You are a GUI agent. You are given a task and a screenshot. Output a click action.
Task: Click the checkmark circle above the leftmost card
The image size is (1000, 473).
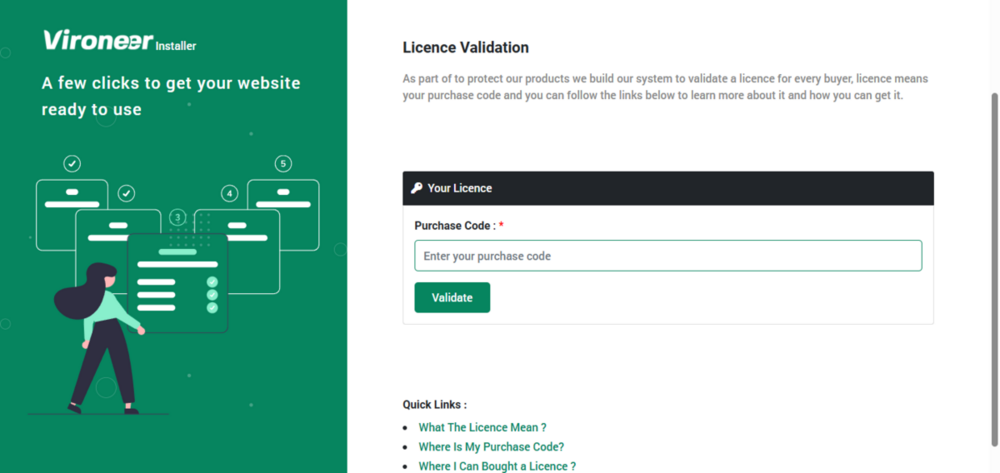tap(72, 164)
